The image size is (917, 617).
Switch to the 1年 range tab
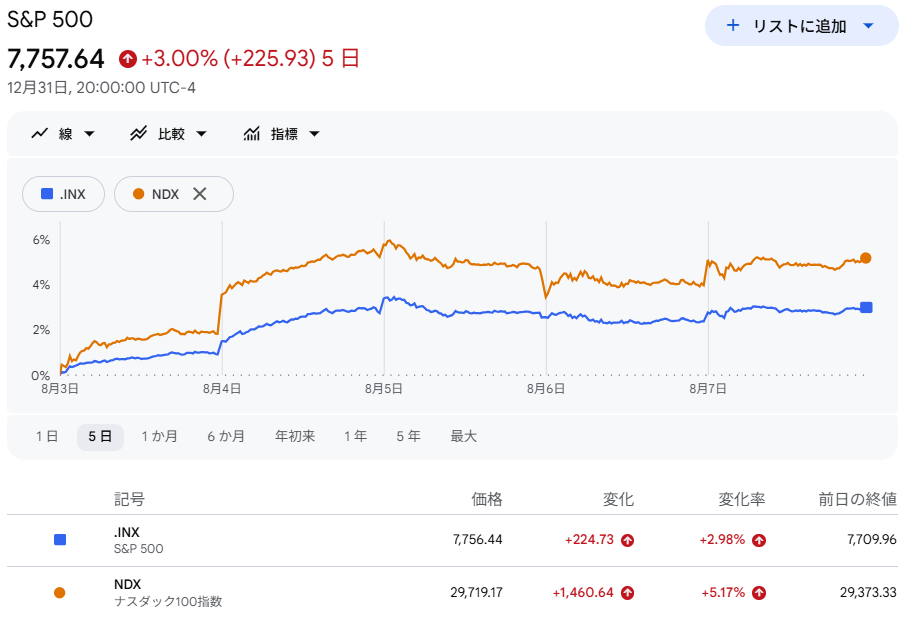(356, 436)
